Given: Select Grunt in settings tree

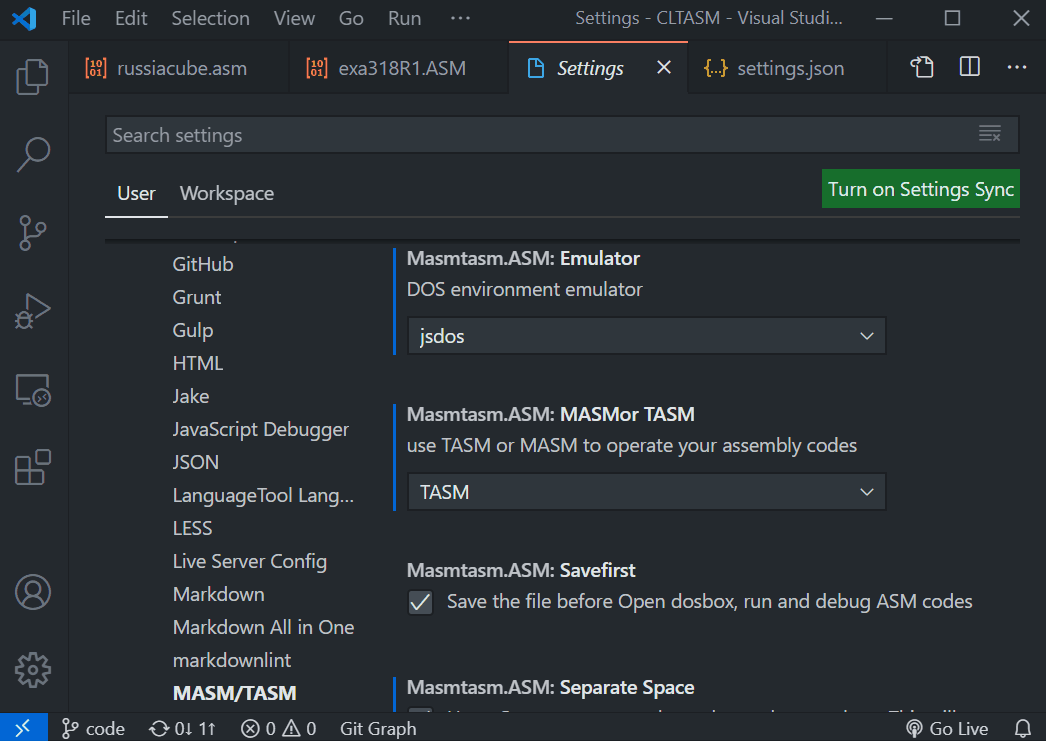Looking at the screenshot, I should (x=197, y=297).
